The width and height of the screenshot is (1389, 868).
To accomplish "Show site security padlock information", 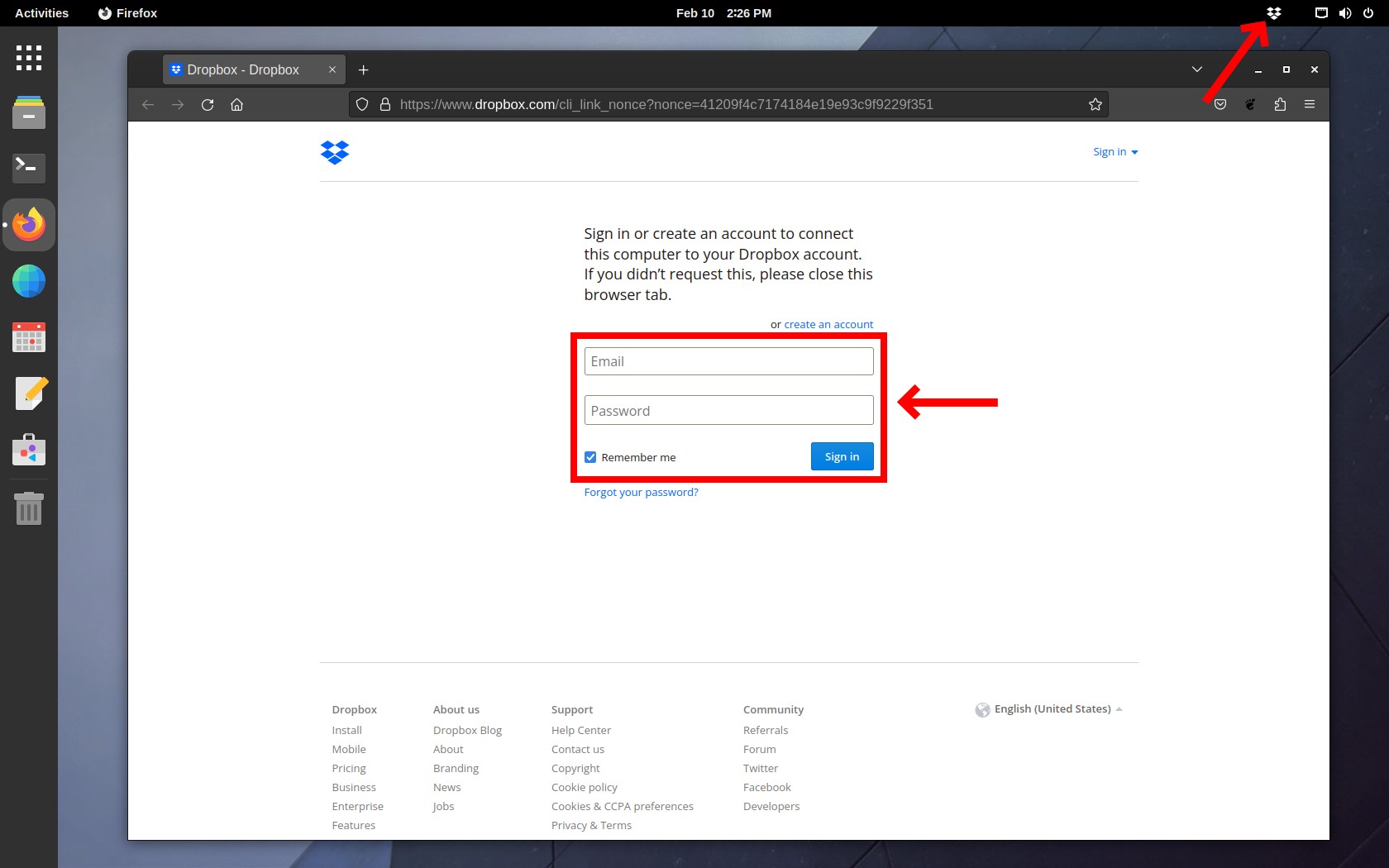I will (x=385, y=105).
